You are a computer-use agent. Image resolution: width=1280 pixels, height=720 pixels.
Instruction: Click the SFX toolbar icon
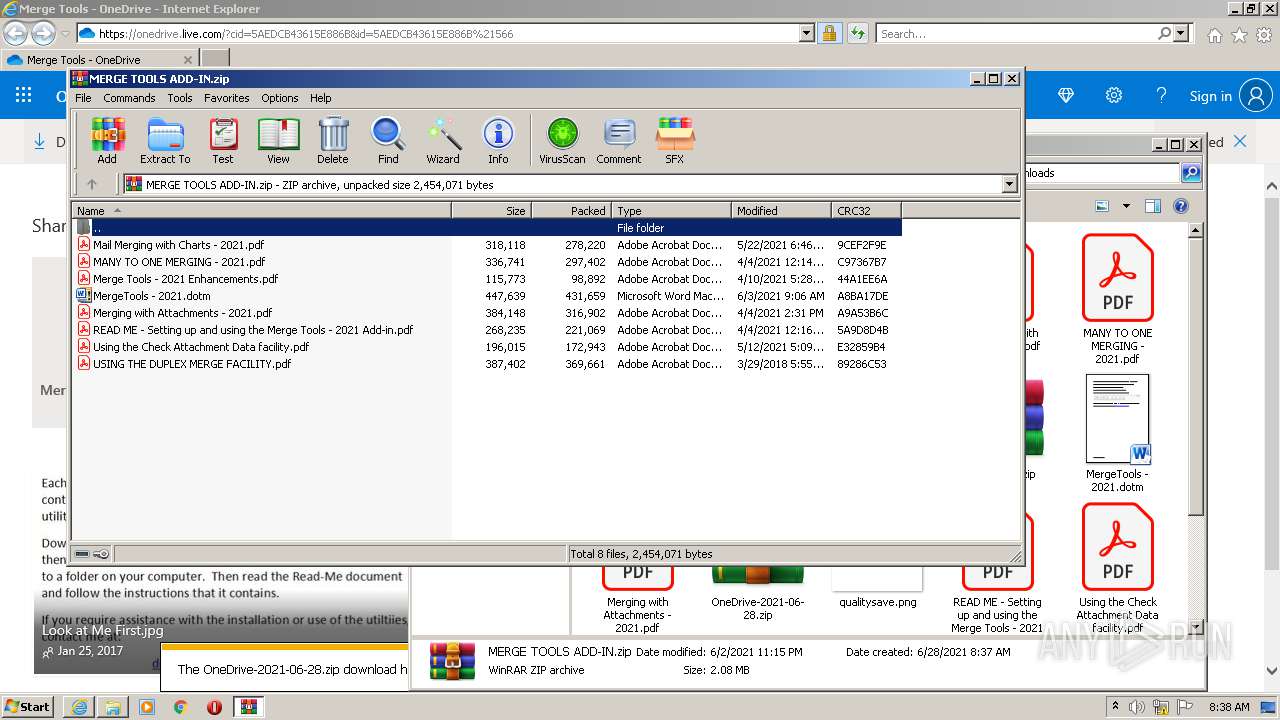click(675, 140)
